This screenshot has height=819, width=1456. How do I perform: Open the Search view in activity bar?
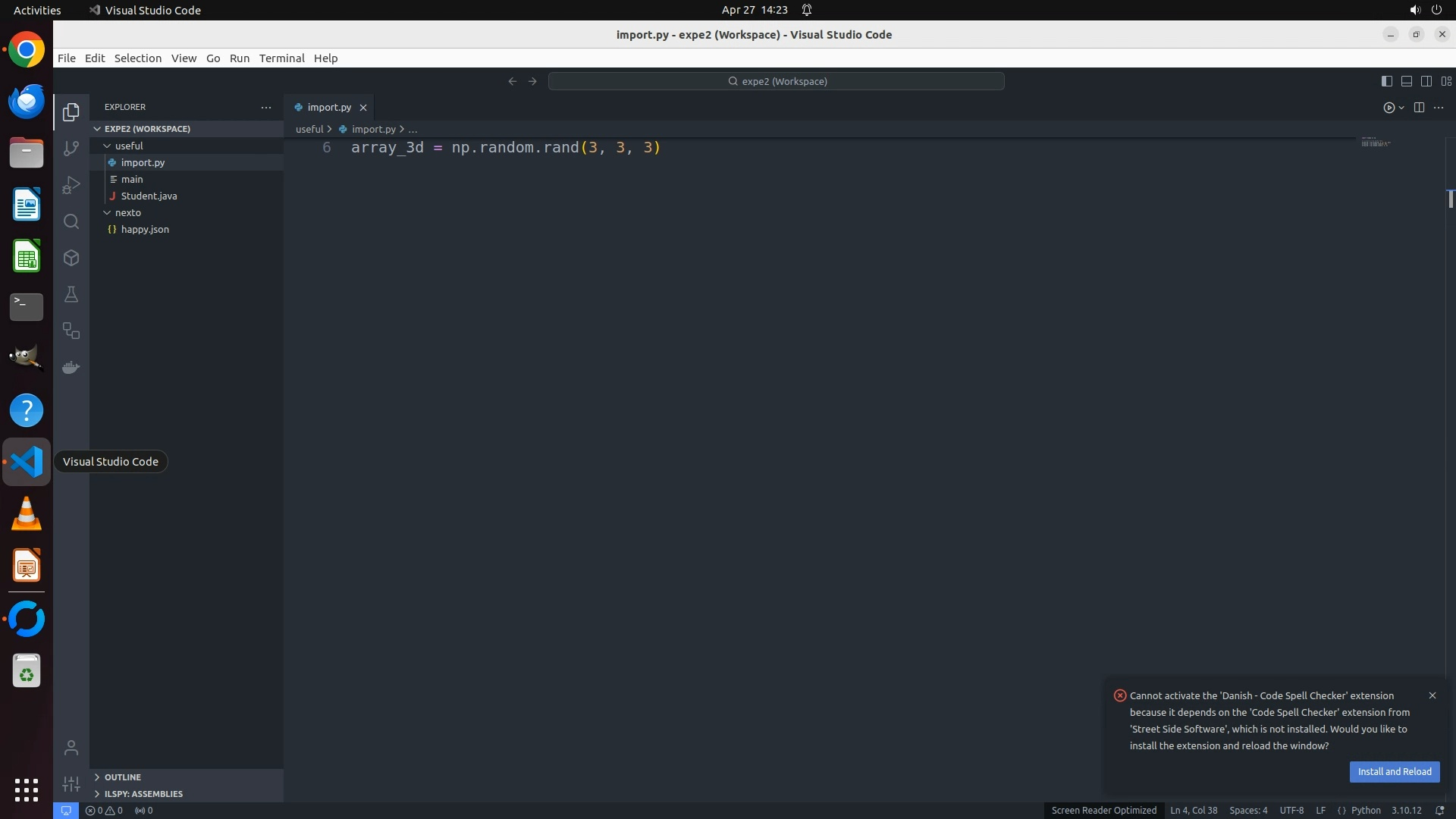pos(71,221)
